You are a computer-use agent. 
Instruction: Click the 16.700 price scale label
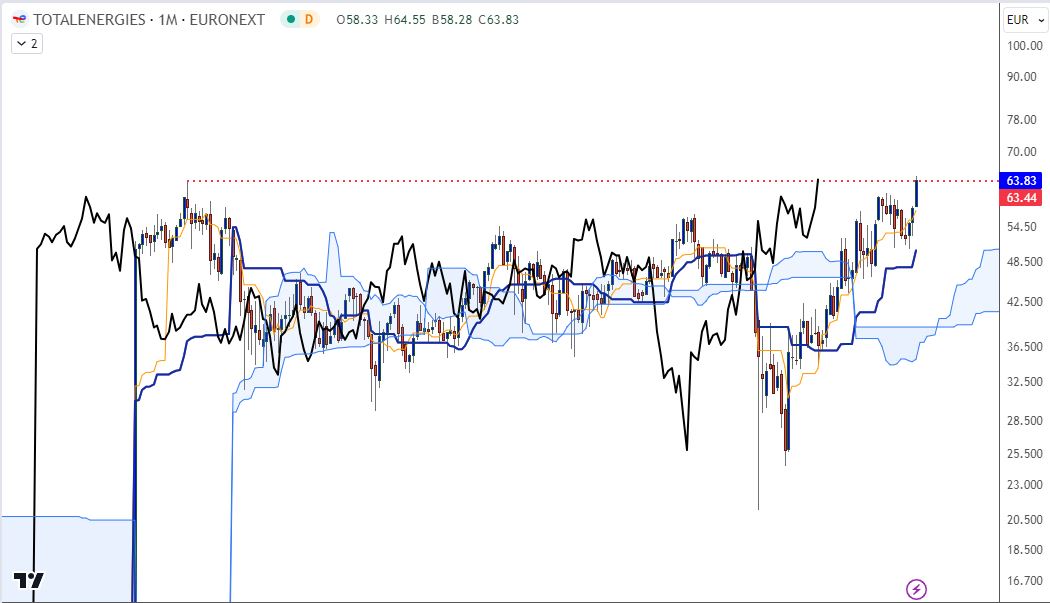[x=1025, y=581]
